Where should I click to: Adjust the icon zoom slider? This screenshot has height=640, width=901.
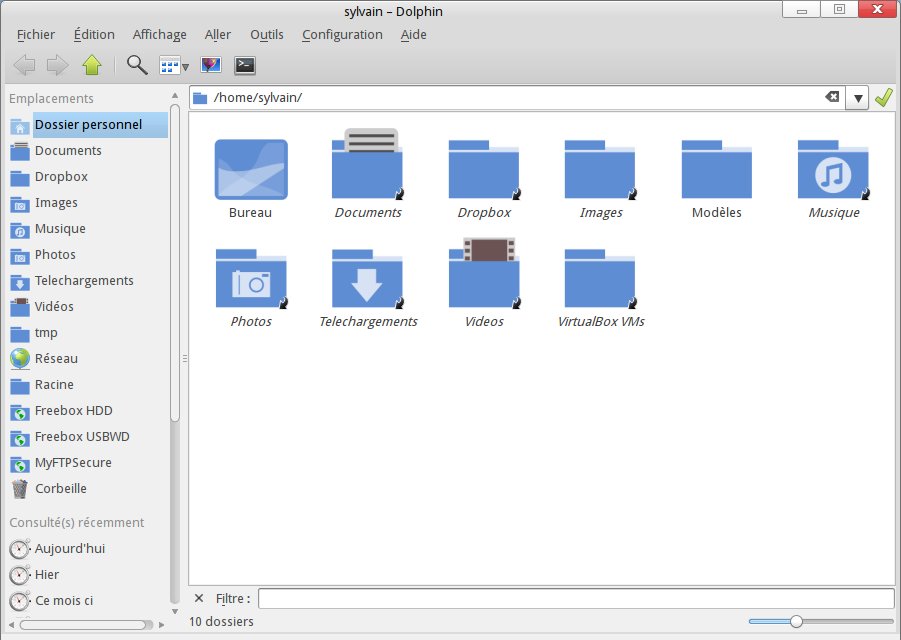[x=796, y=621]
